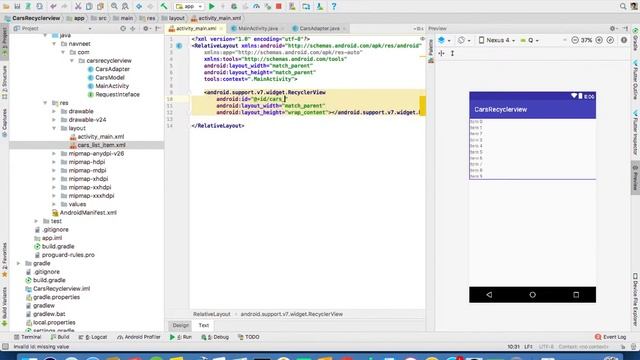Select AndroidManifest.xml in tree

[88, 213]
